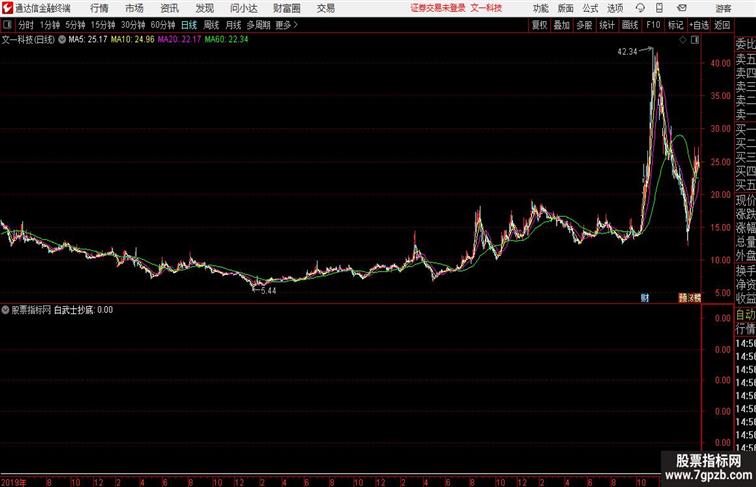Click the mobile phone icon

[x=659, y=8]
